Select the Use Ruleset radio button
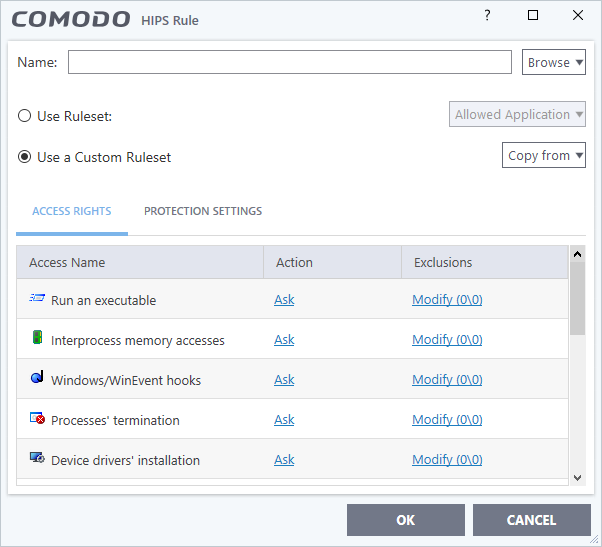 (x=25, y=116)
